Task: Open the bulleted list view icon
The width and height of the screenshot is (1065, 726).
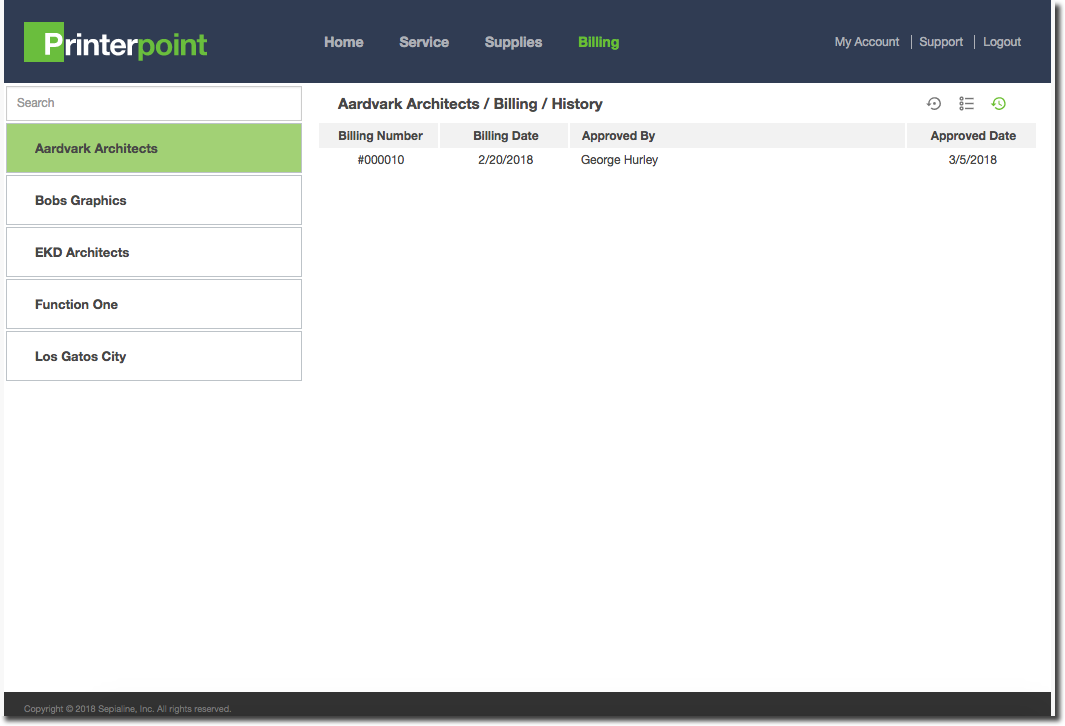Action: (966, 103)
